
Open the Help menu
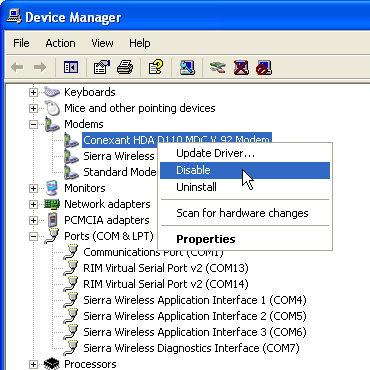tap(140, 43)
